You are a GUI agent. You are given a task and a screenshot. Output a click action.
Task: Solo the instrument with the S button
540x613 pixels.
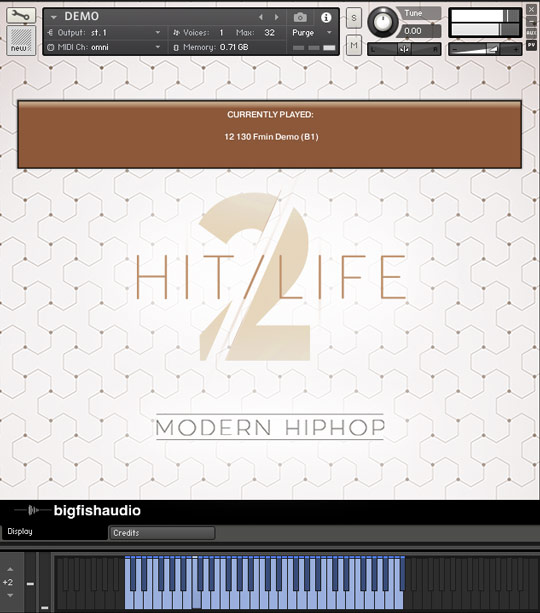pos(353,18)
